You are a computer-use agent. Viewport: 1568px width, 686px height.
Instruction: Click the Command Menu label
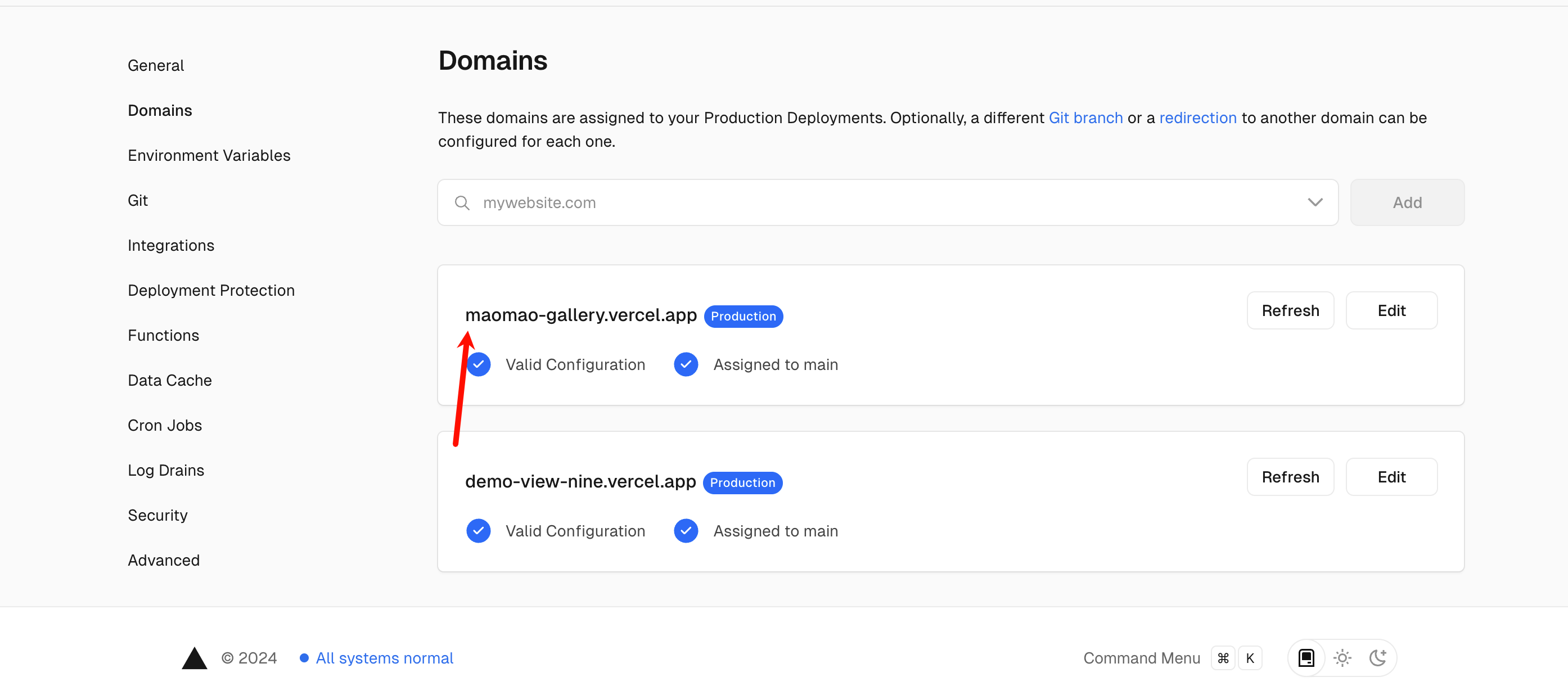pos(1141,658)
